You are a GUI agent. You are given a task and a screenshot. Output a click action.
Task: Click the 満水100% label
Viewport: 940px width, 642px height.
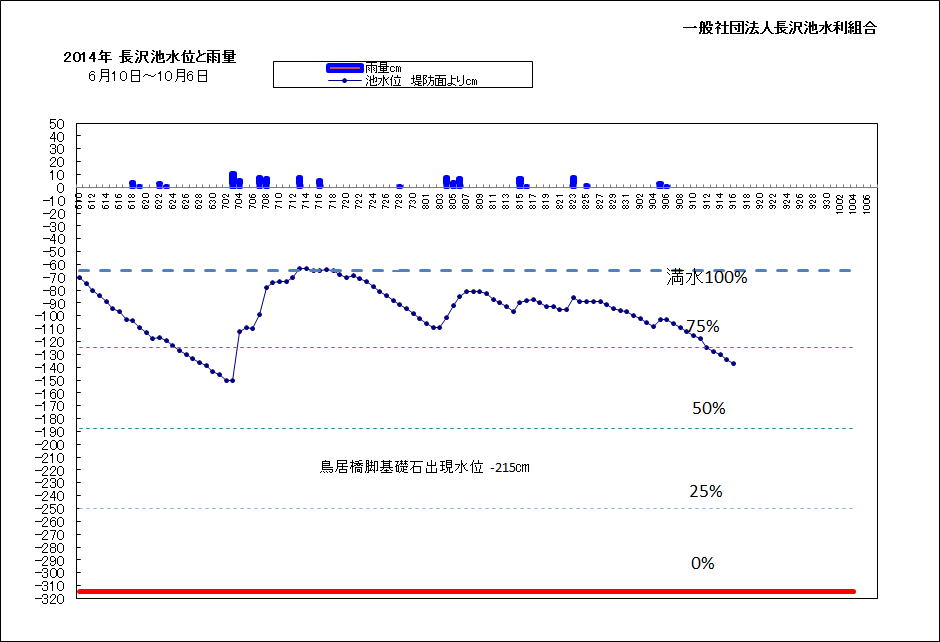(x=707, y=278)
